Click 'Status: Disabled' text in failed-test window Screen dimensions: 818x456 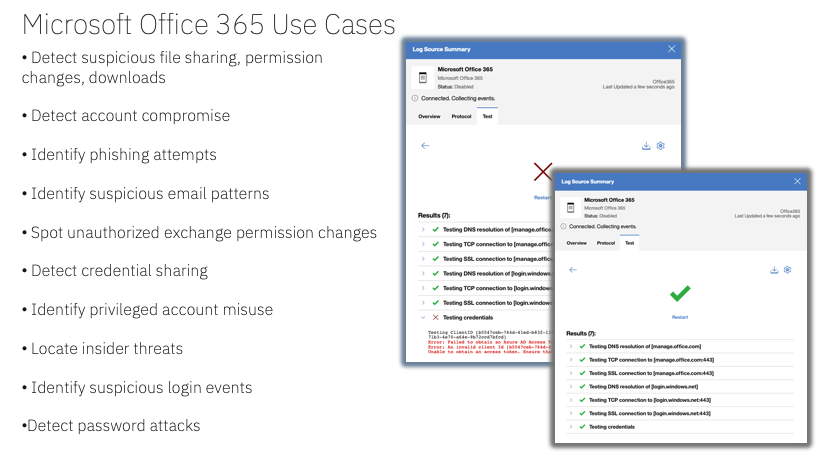point(455,87)
